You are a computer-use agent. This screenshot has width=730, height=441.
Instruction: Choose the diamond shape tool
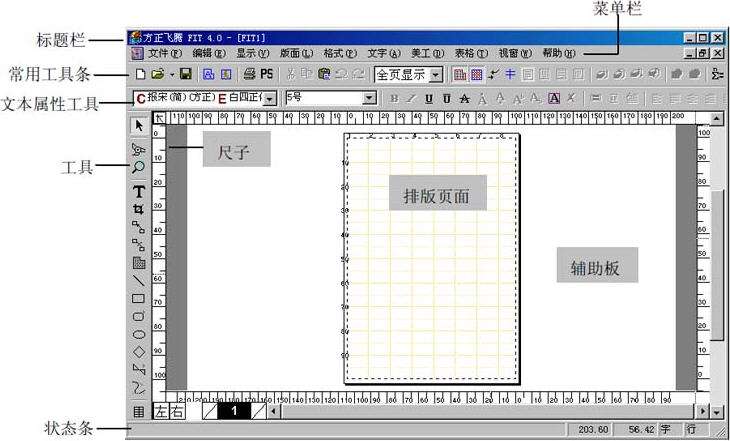click(x=139, y=352)
